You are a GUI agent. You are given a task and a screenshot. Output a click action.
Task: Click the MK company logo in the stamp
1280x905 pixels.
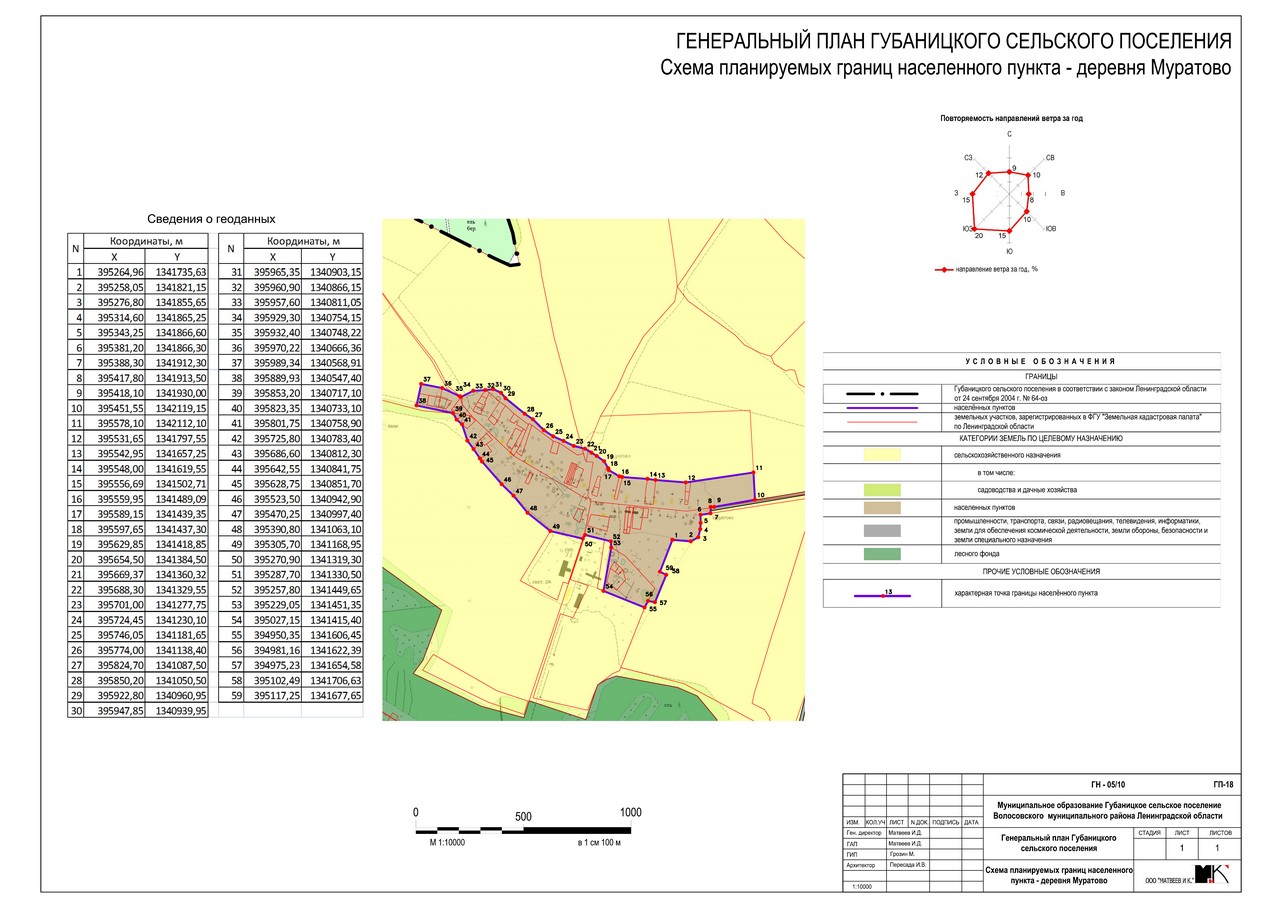(1213, 874)
